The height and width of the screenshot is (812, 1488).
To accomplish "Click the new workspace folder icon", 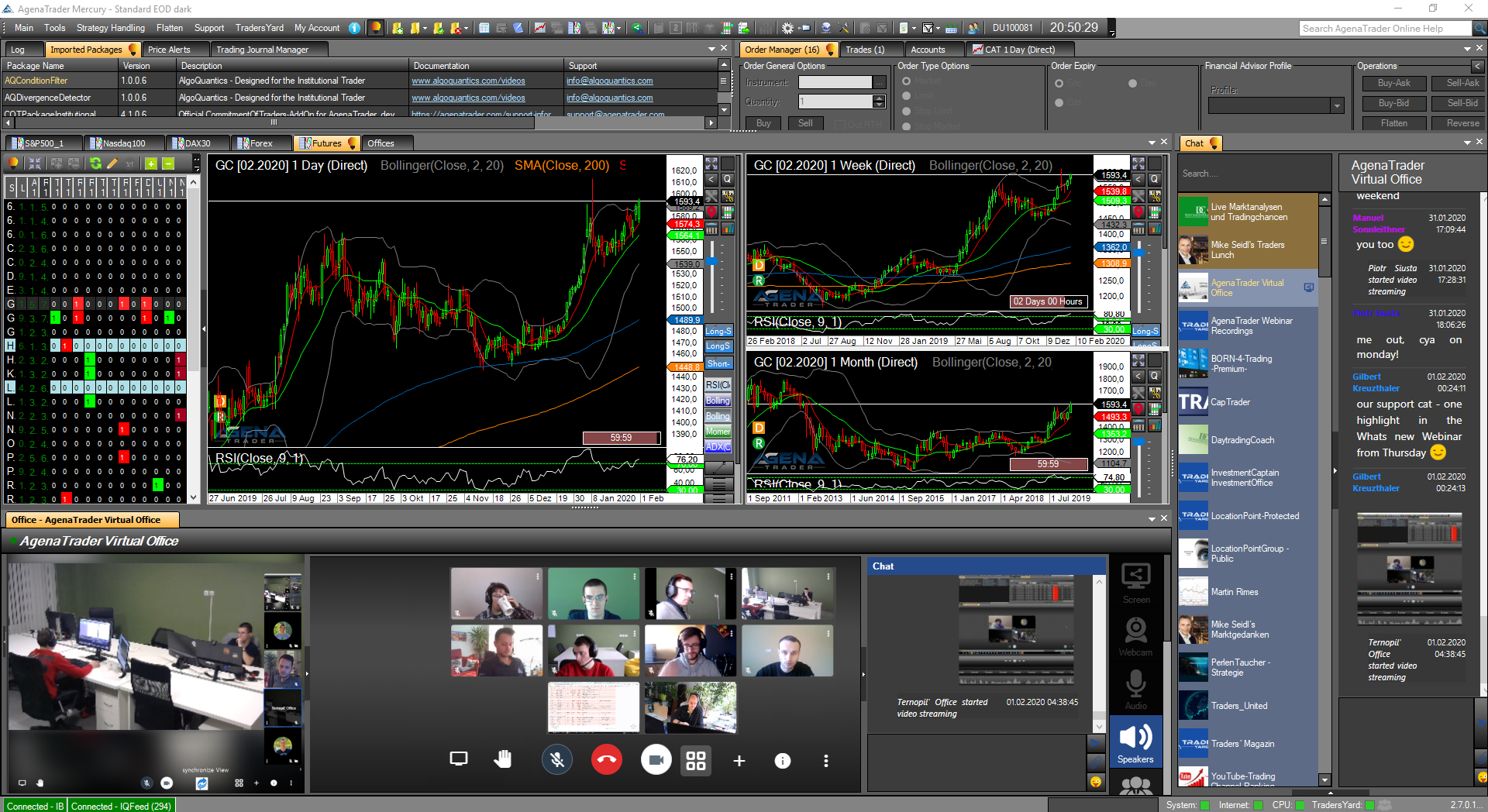I will [398, 28].
